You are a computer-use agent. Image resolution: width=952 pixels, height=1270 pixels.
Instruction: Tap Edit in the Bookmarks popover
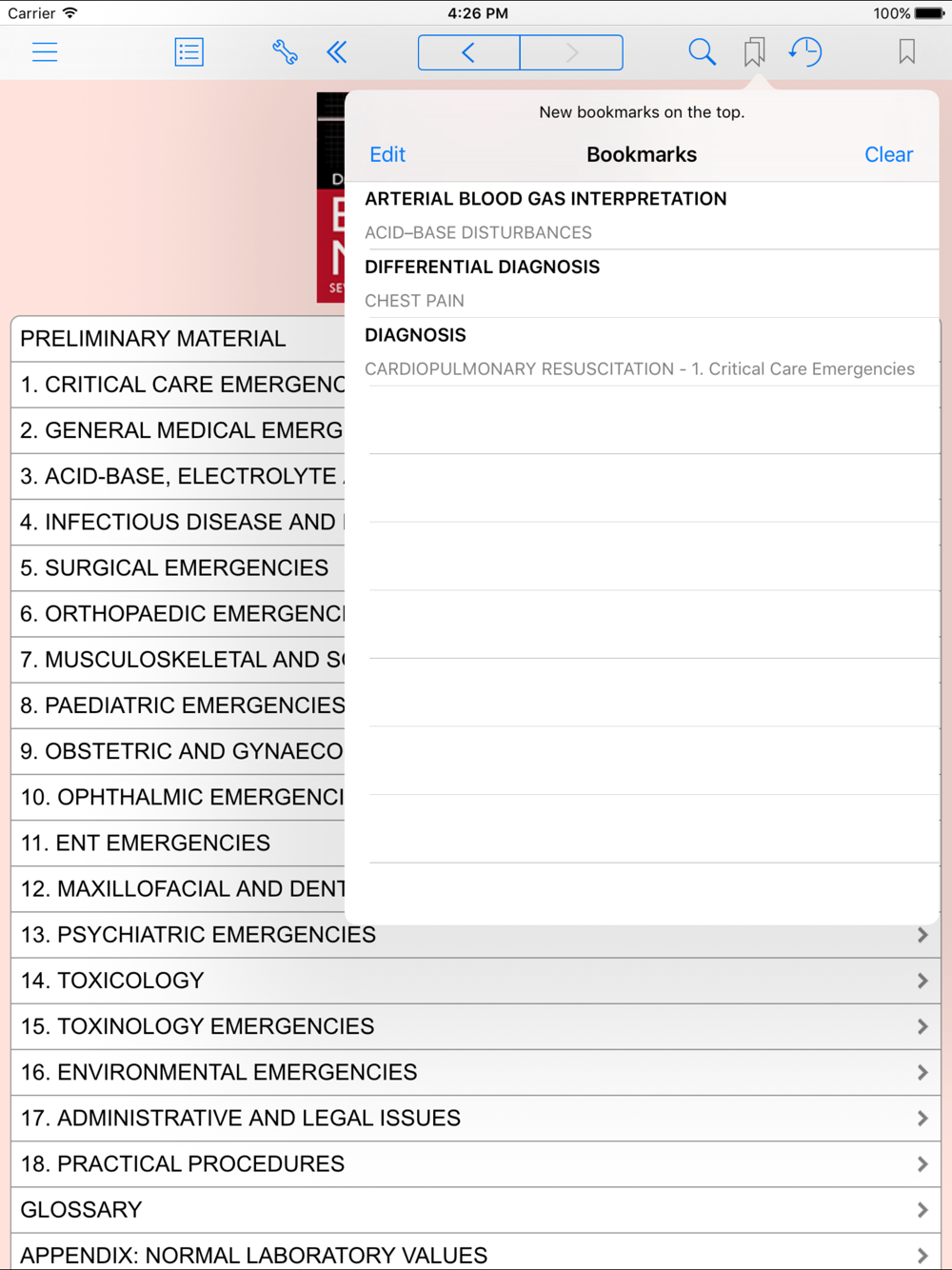pos(387,154)
